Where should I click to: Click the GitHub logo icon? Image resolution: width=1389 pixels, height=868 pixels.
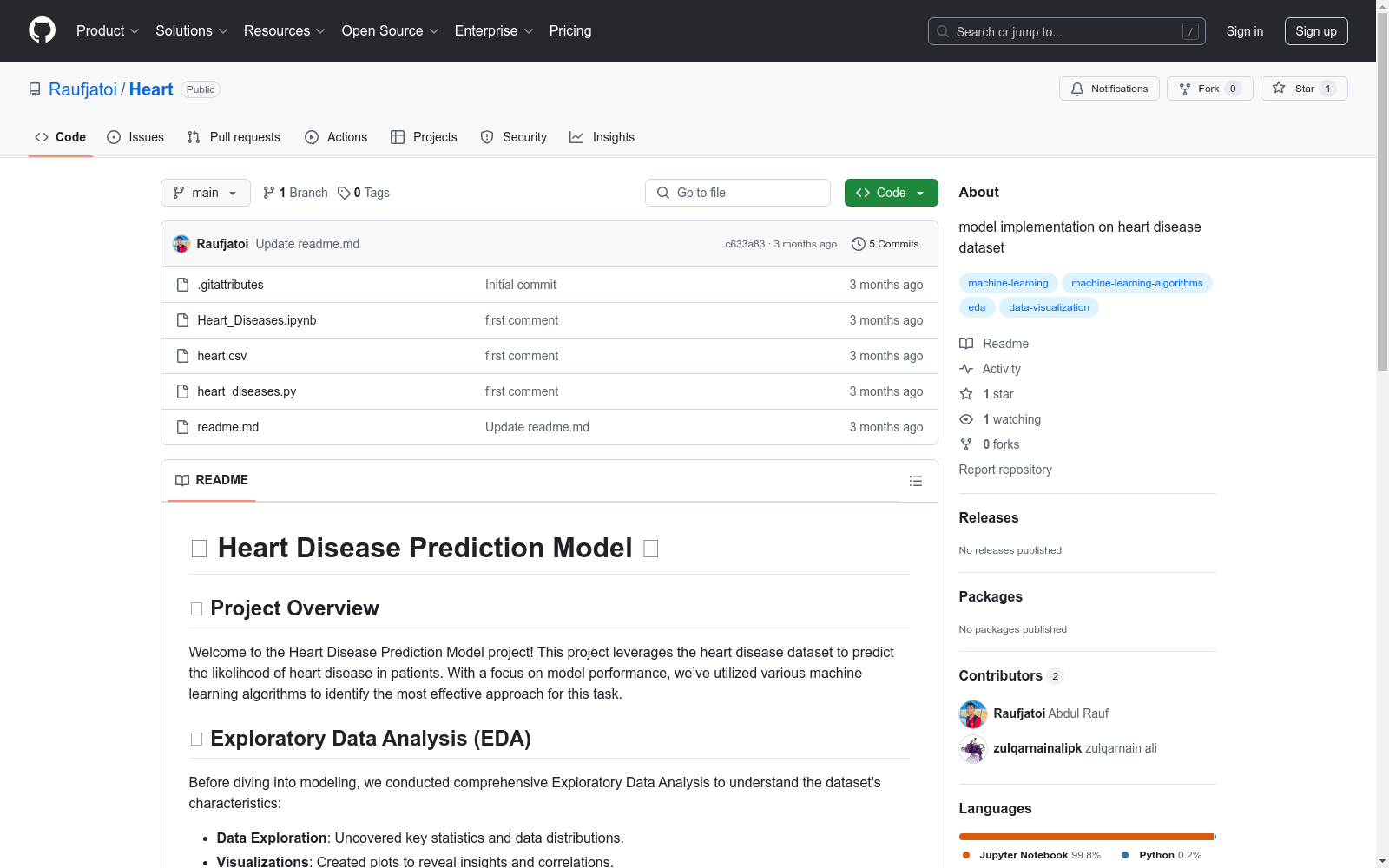coord(42,30)
